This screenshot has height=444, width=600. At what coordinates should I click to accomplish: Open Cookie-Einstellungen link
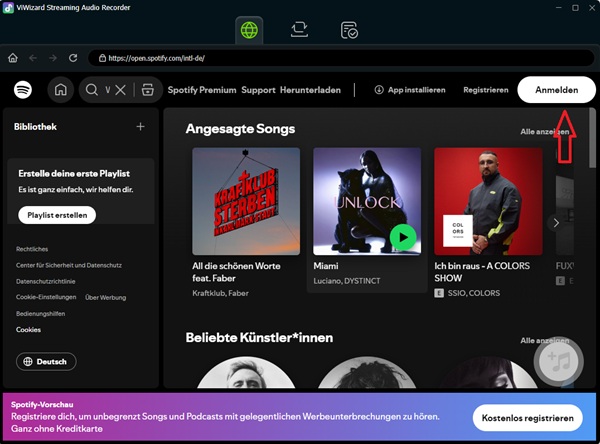point(46,297)
